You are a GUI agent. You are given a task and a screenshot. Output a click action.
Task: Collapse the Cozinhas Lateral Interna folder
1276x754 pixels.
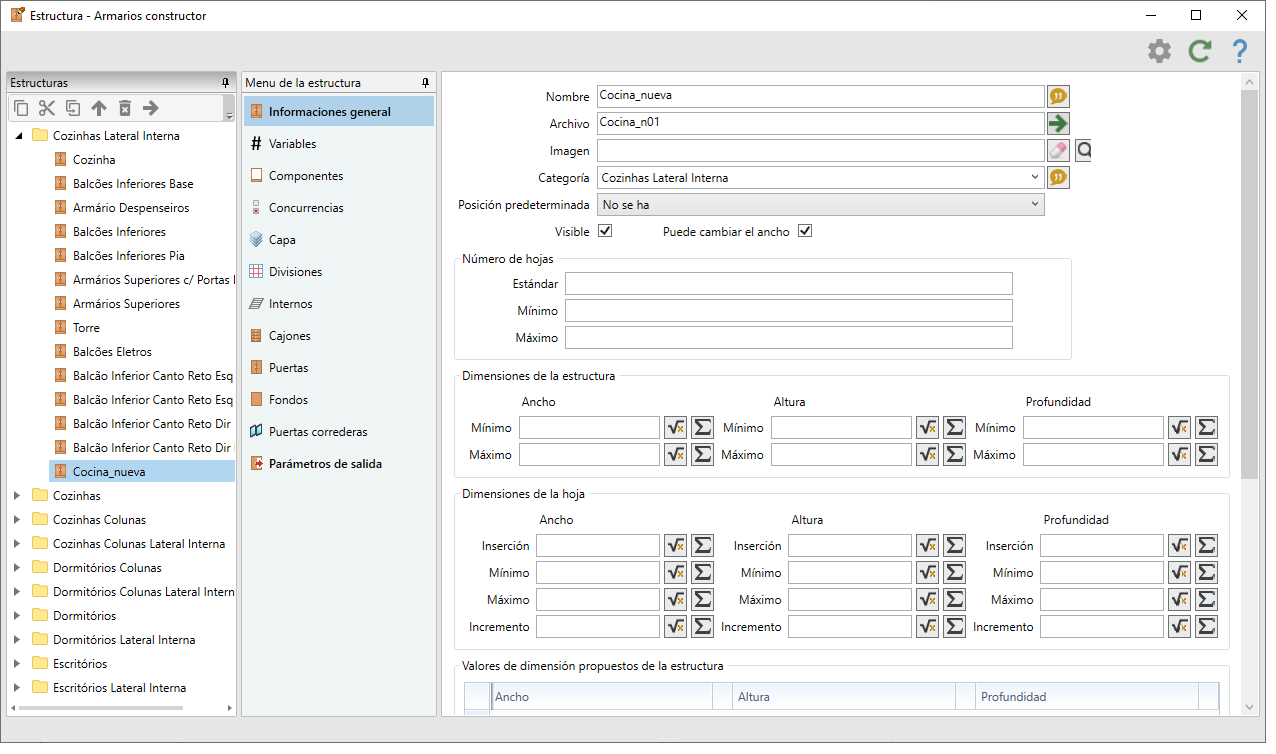(17, 136)
